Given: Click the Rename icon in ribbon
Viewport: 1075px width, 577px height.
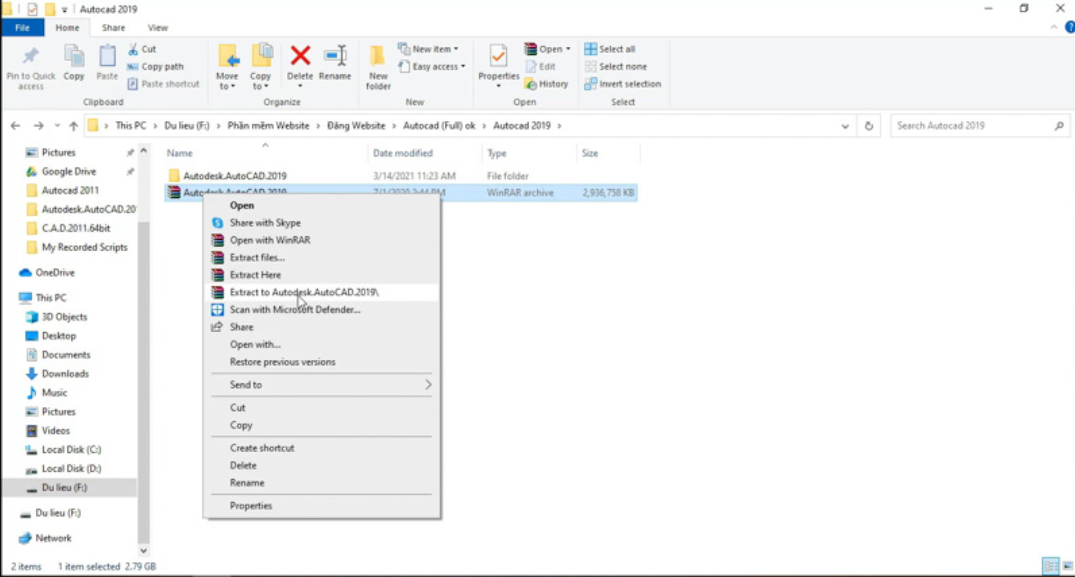Looking at the screenshot, I should pyautogui.click(x=335, y=62).
